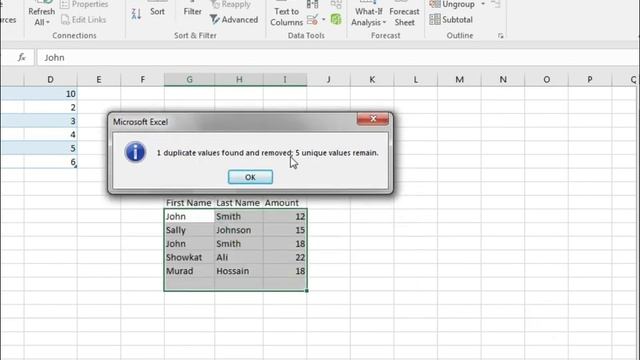This screenshot has width=640, height=360.
Task: Open Advanced filter options
Action: 234,20
